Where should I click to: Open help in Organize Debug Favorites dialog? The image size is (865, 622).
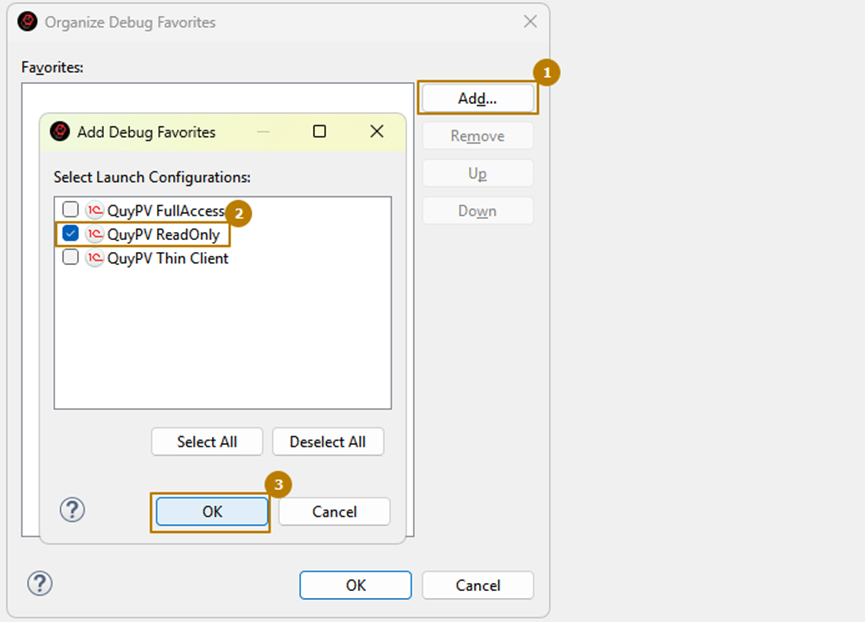pyautogui.click(x=40, y=584)
